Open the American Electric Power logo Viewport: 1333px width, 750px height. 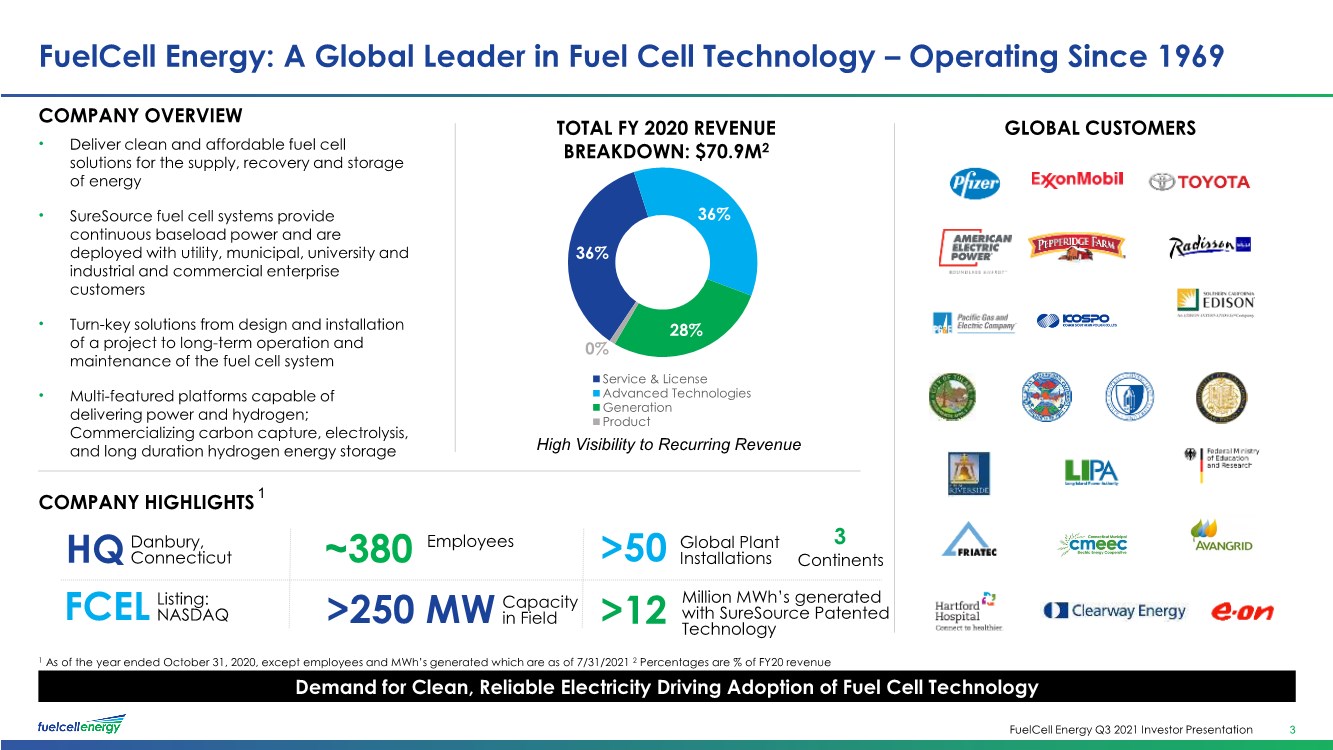976,250
